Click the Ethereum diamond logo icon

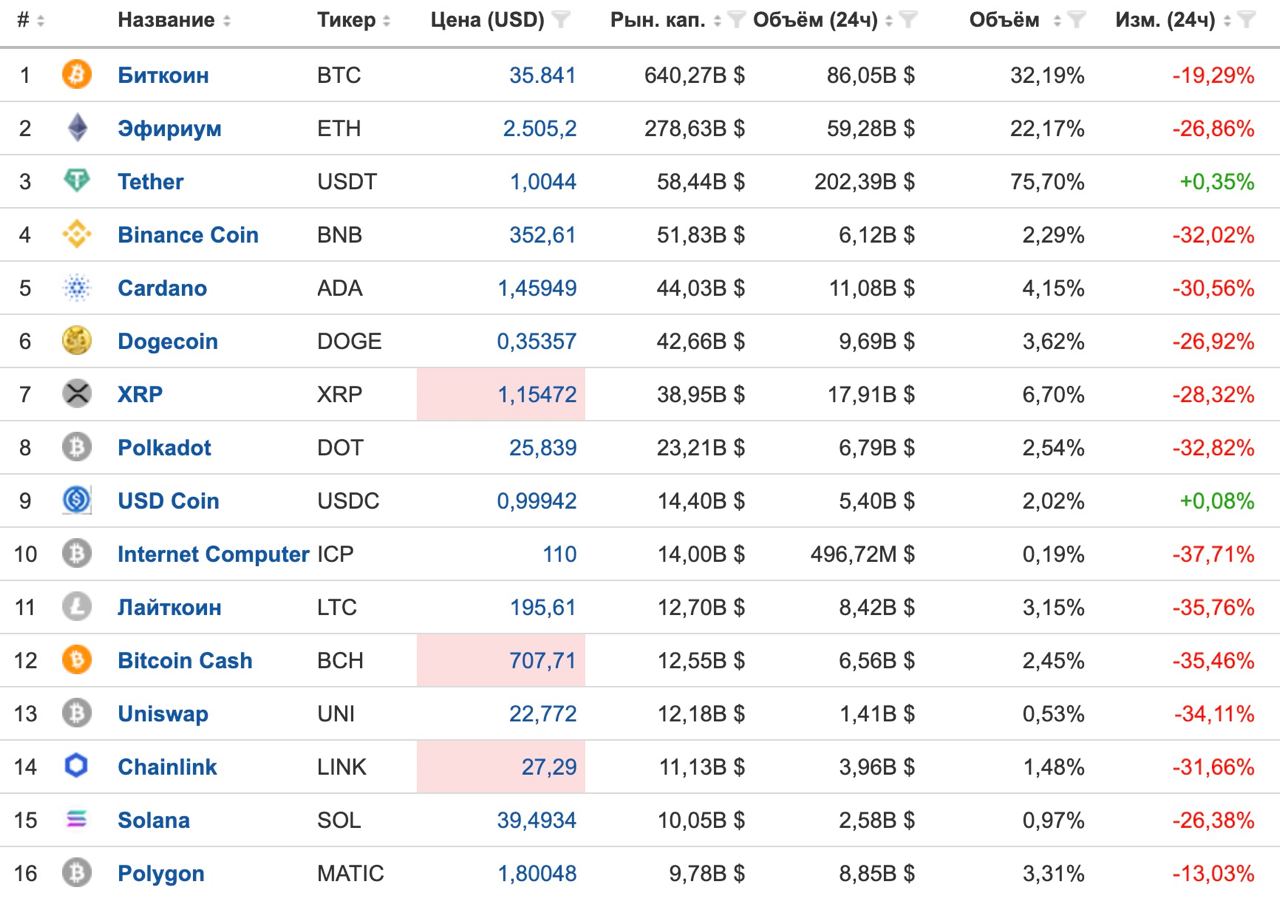point(76,128)
